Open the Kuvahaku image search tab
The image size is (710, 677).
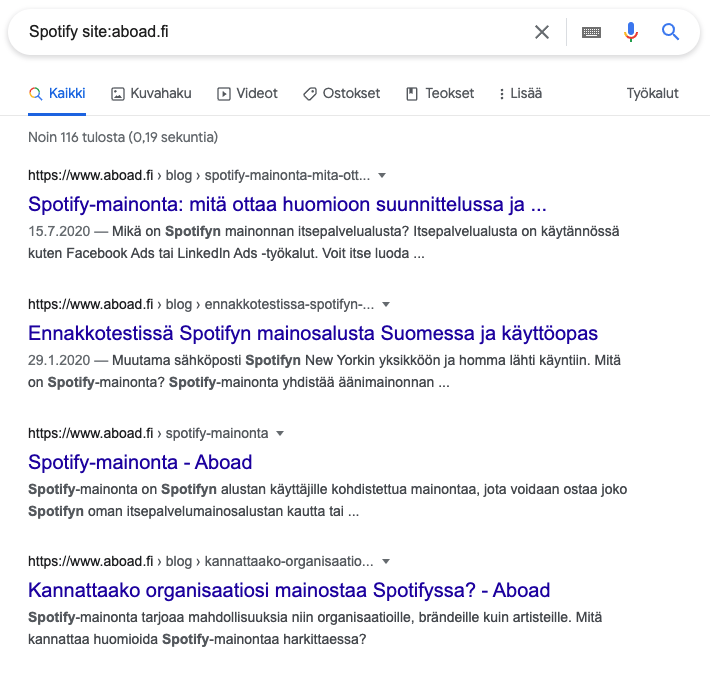151,93
